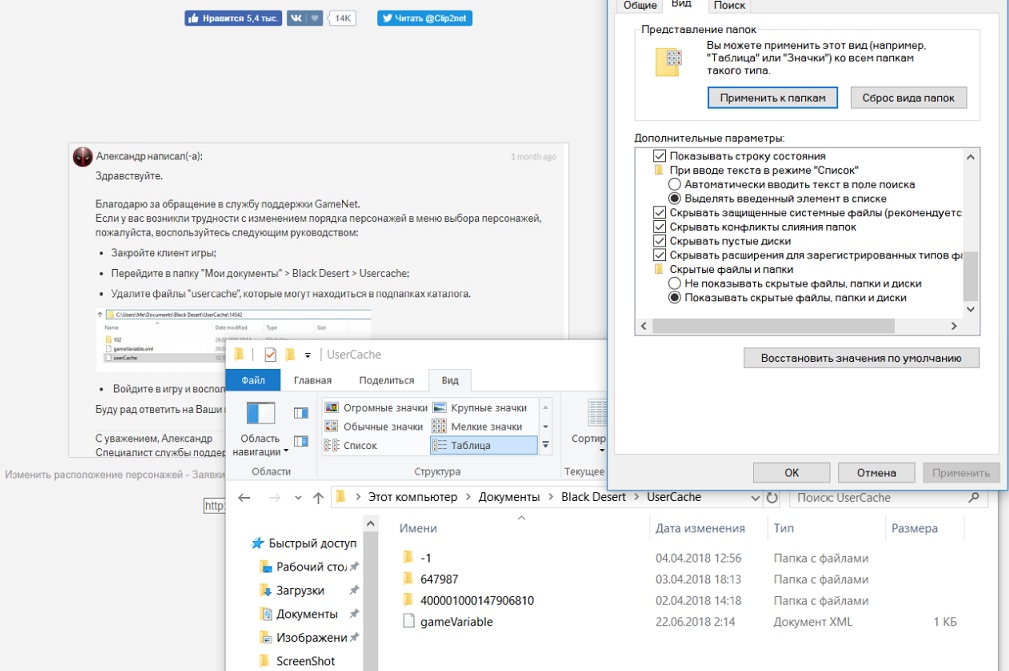Switch to the Поделиться ribbon tab
The width and height of the screenshot is (1009, 671).
(386, 380)
